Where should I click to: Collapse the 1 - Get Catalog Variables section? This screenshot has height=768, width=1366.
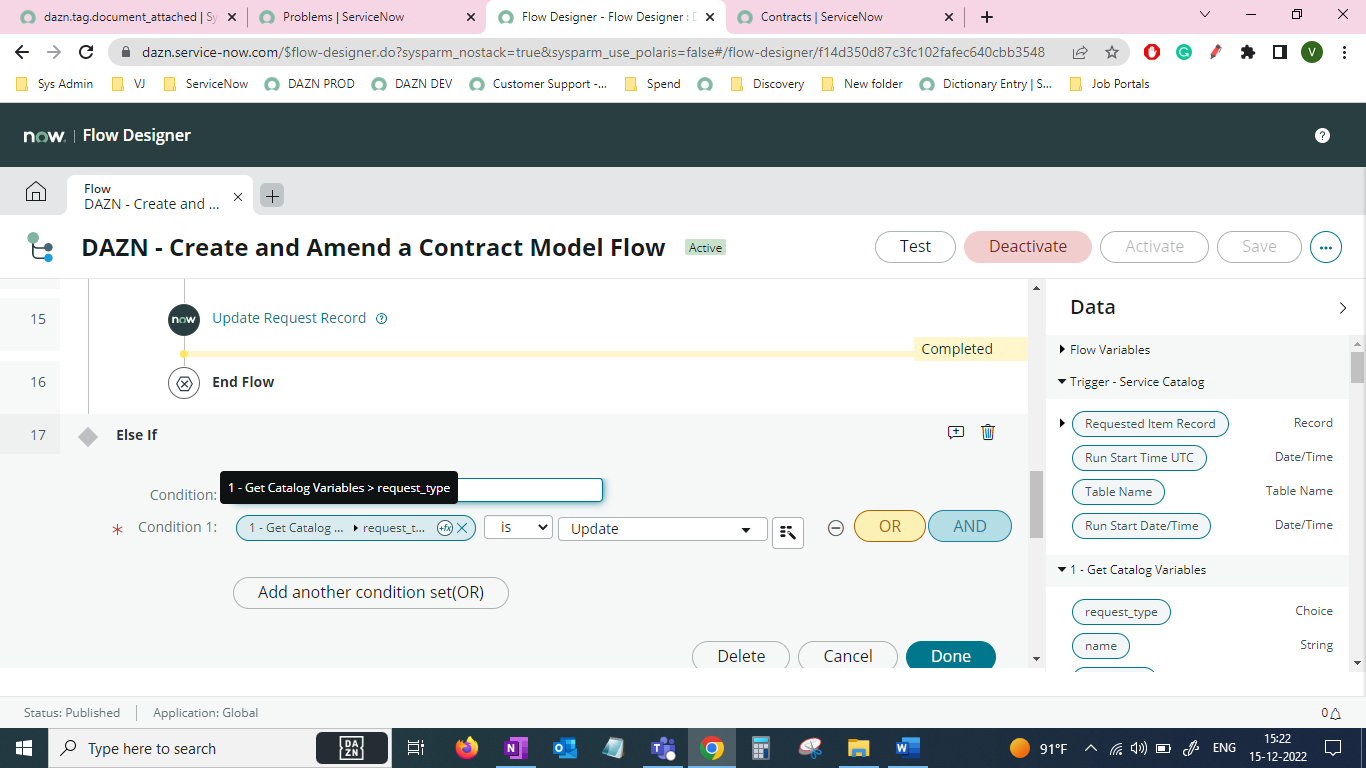click(1062, 570)
